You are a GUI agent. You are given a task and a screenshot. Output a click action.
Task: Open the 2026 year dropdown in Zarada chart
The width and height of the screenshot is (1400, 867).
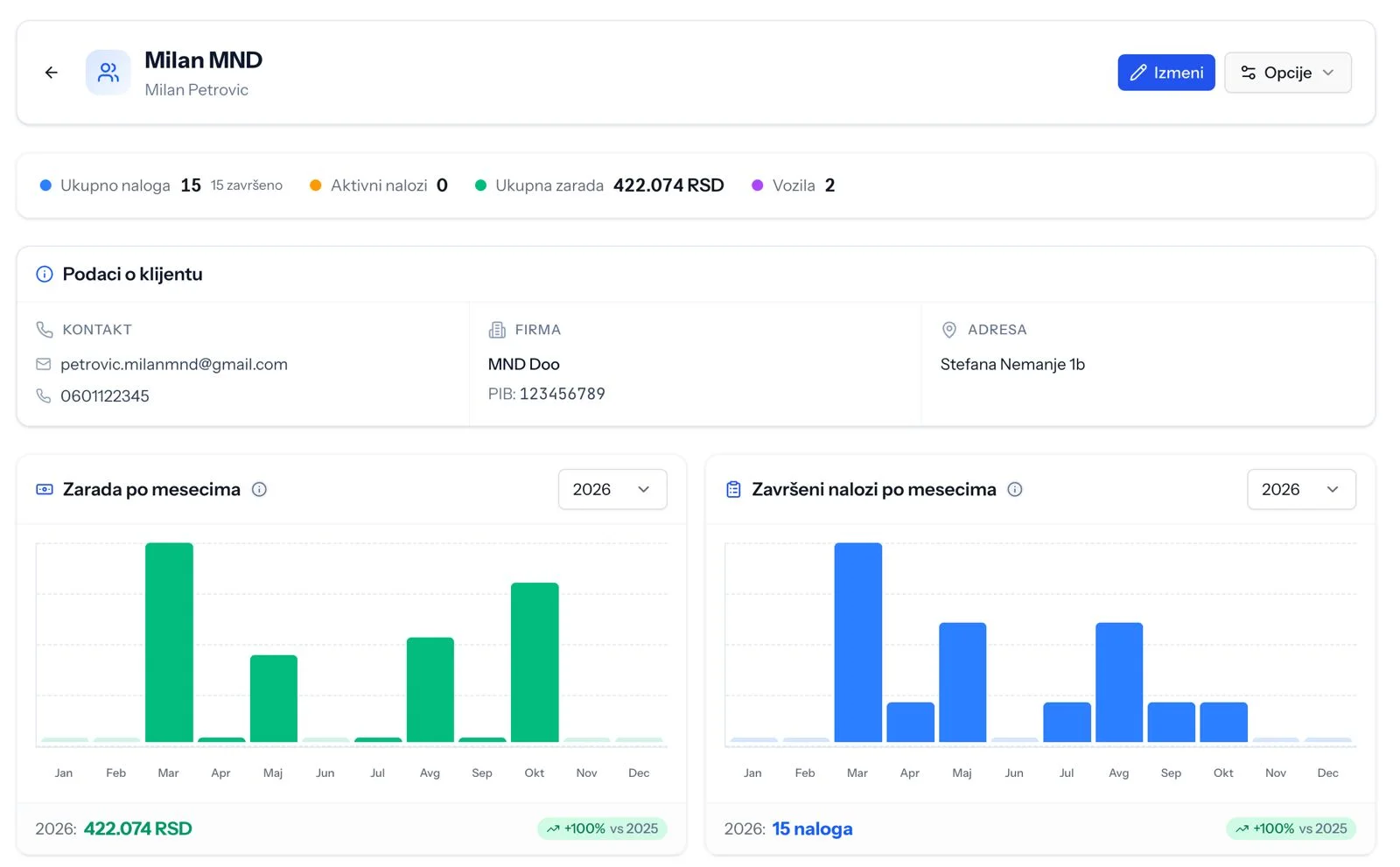tap(612, 489)
